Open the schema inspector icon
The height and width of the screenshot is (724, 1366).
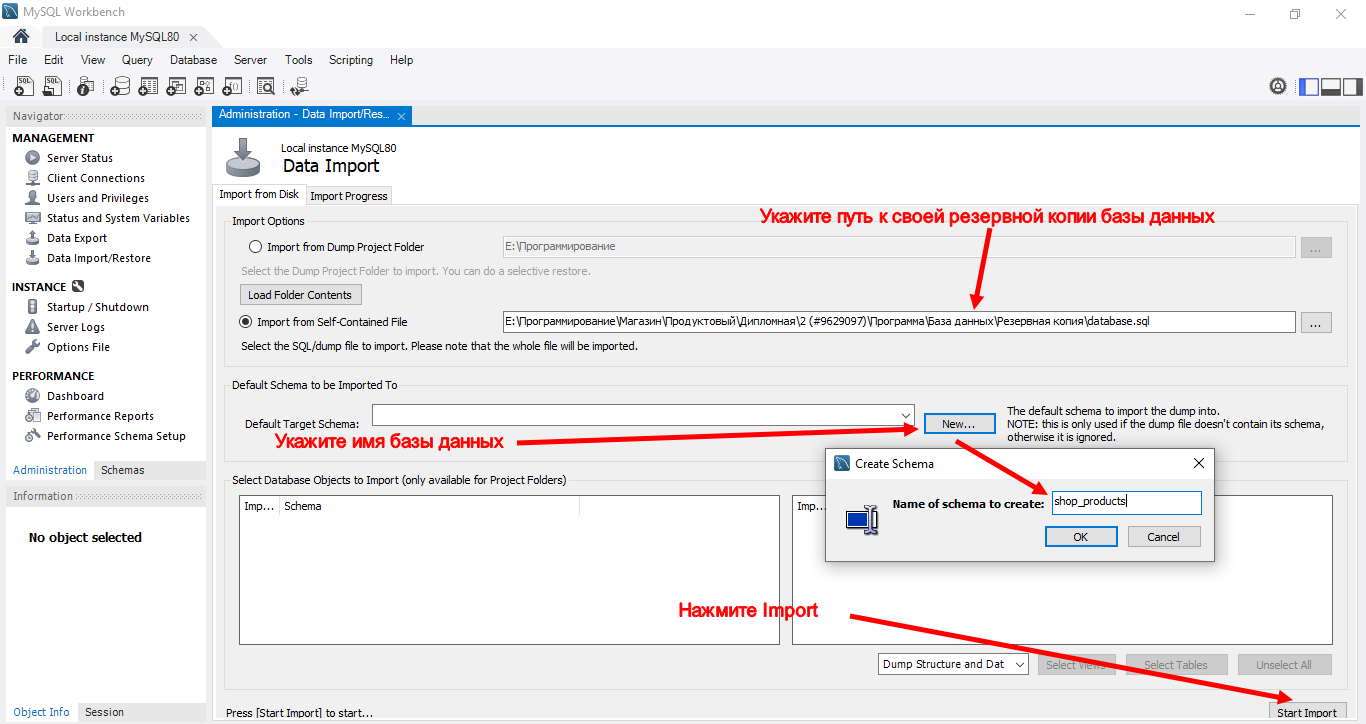(x=86, y=87)
